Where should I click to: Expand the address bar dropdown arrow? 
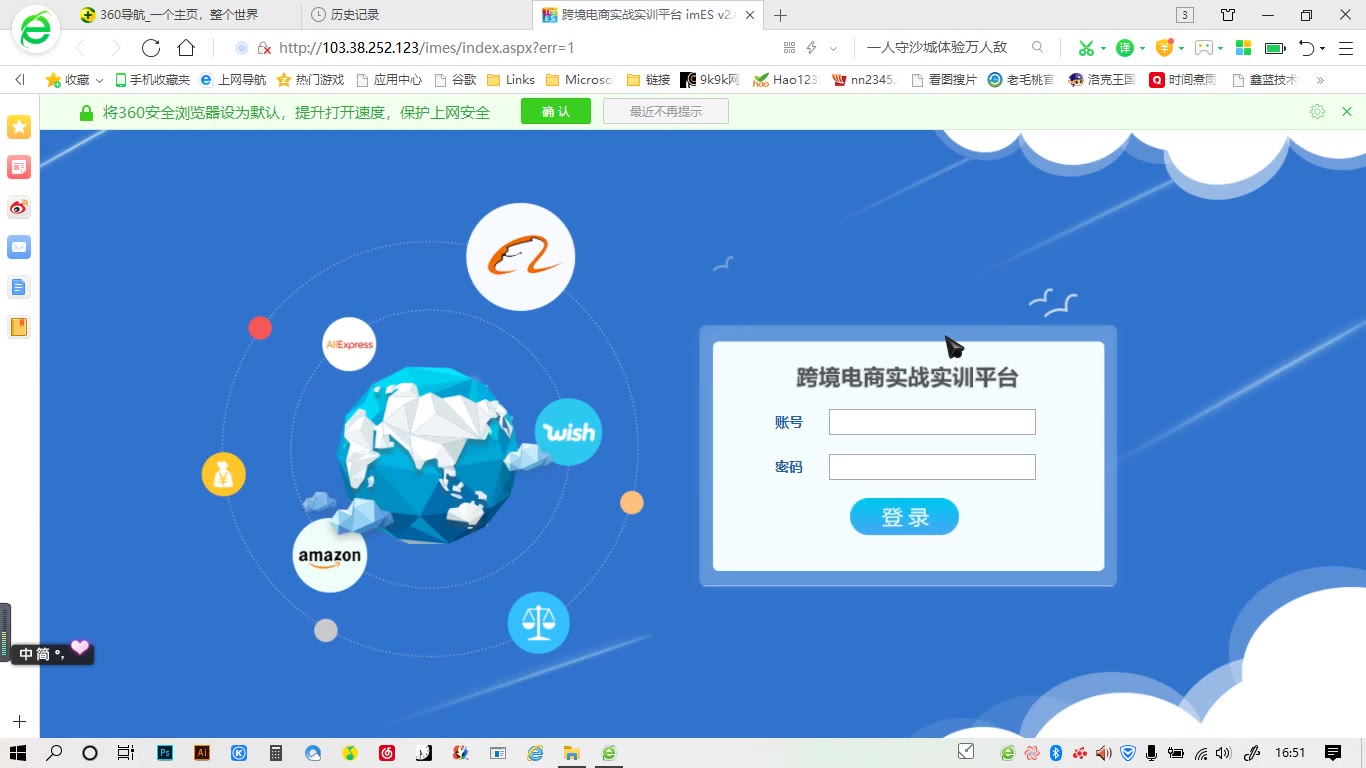tap(833, 48)
